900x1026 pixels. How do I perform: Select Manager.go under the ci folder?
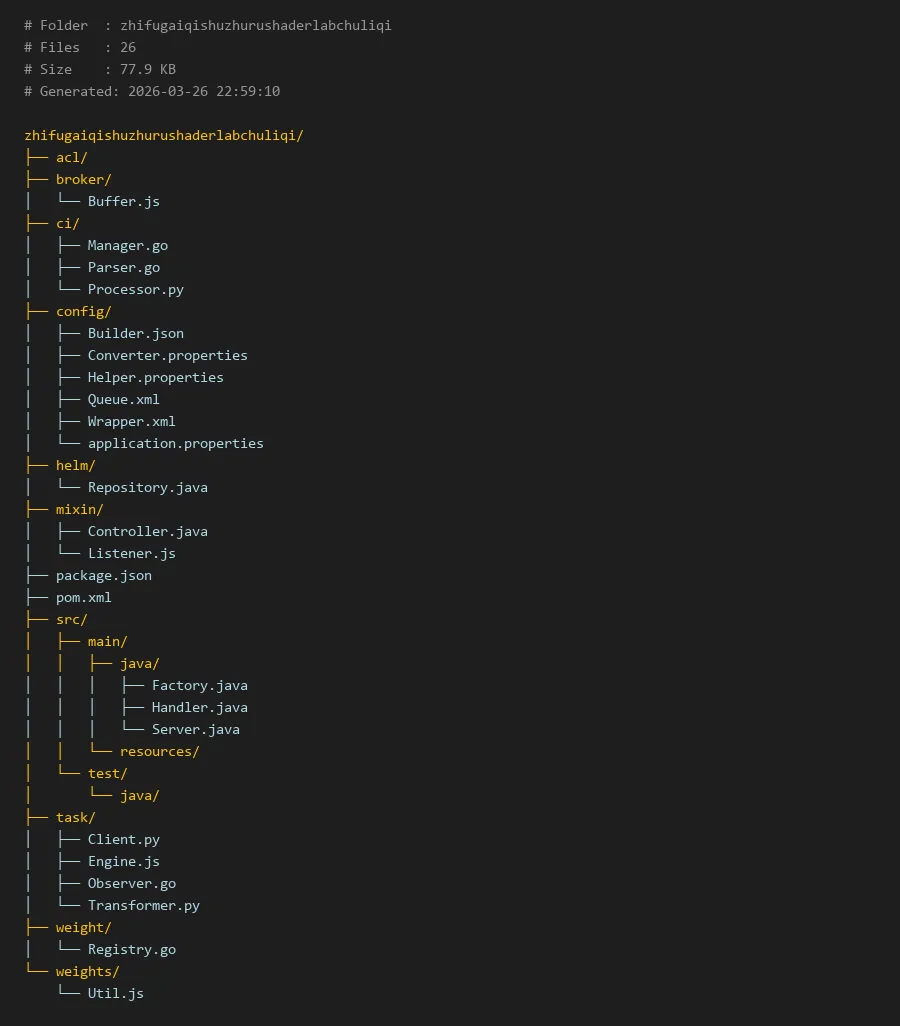127,245
